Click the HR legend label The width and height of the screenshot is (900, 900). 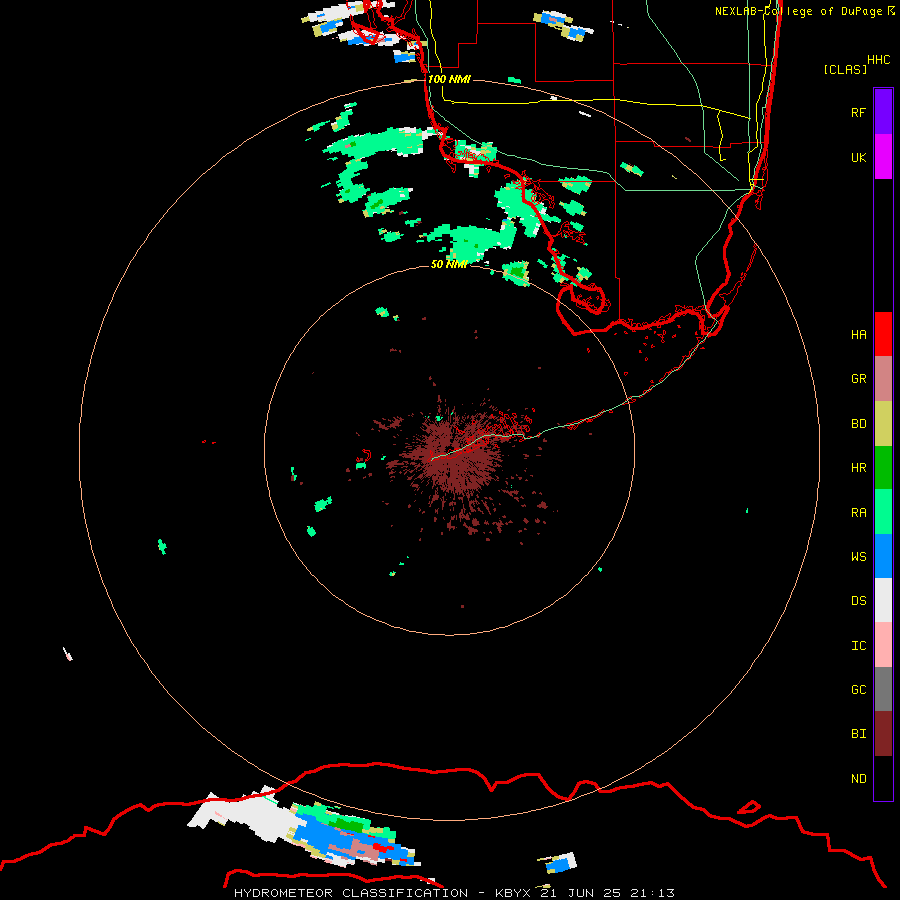point(858,468)
